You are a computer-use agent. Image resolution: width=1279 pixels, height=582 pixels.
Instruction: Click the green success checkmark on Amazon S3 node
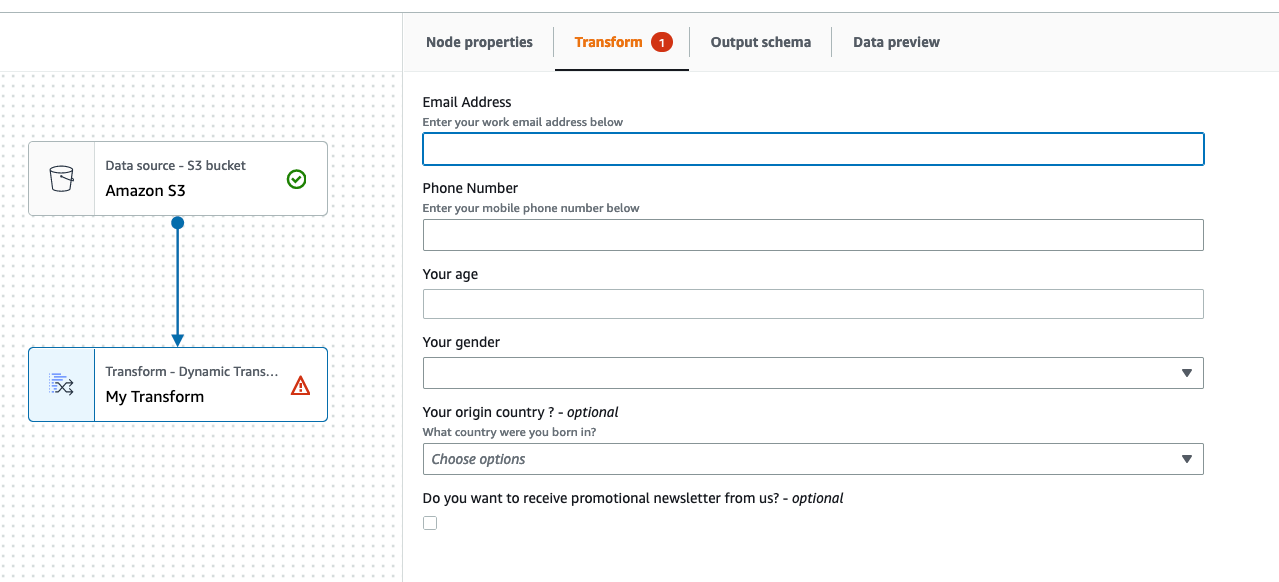pos(297,179)
